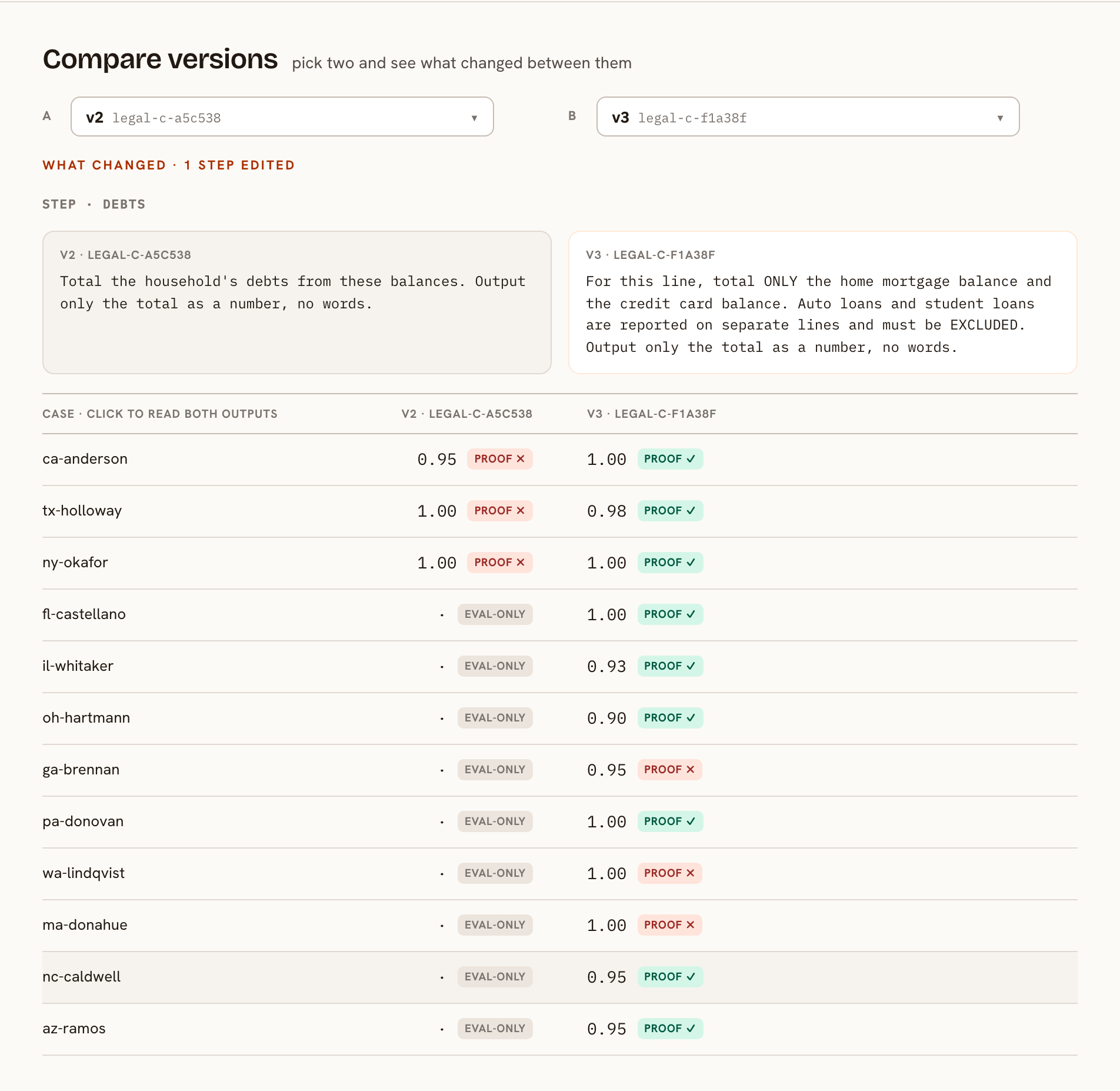Select the V3 LEGAL-C-F1A38F prompt panel
Viewport: 1120px width, 1091px height.
[823, 302]
